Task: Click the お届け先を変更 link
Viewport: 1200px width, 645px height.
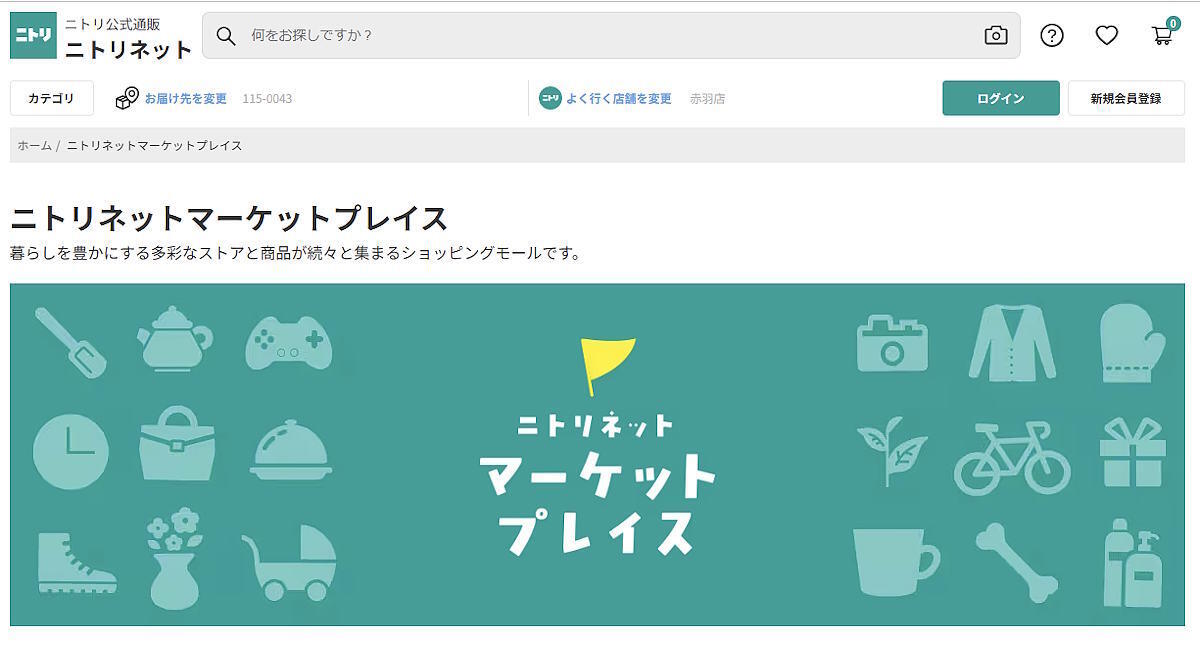Action: (184, 99)
